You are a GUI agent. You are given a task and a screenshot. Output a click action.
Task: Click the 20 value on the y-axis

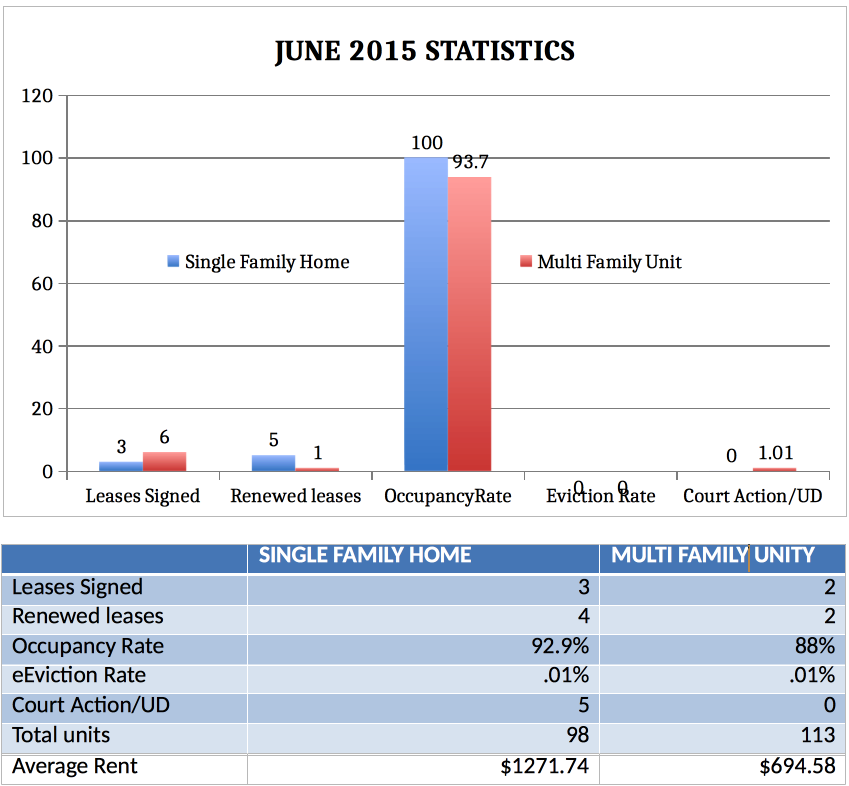[42, 409]
